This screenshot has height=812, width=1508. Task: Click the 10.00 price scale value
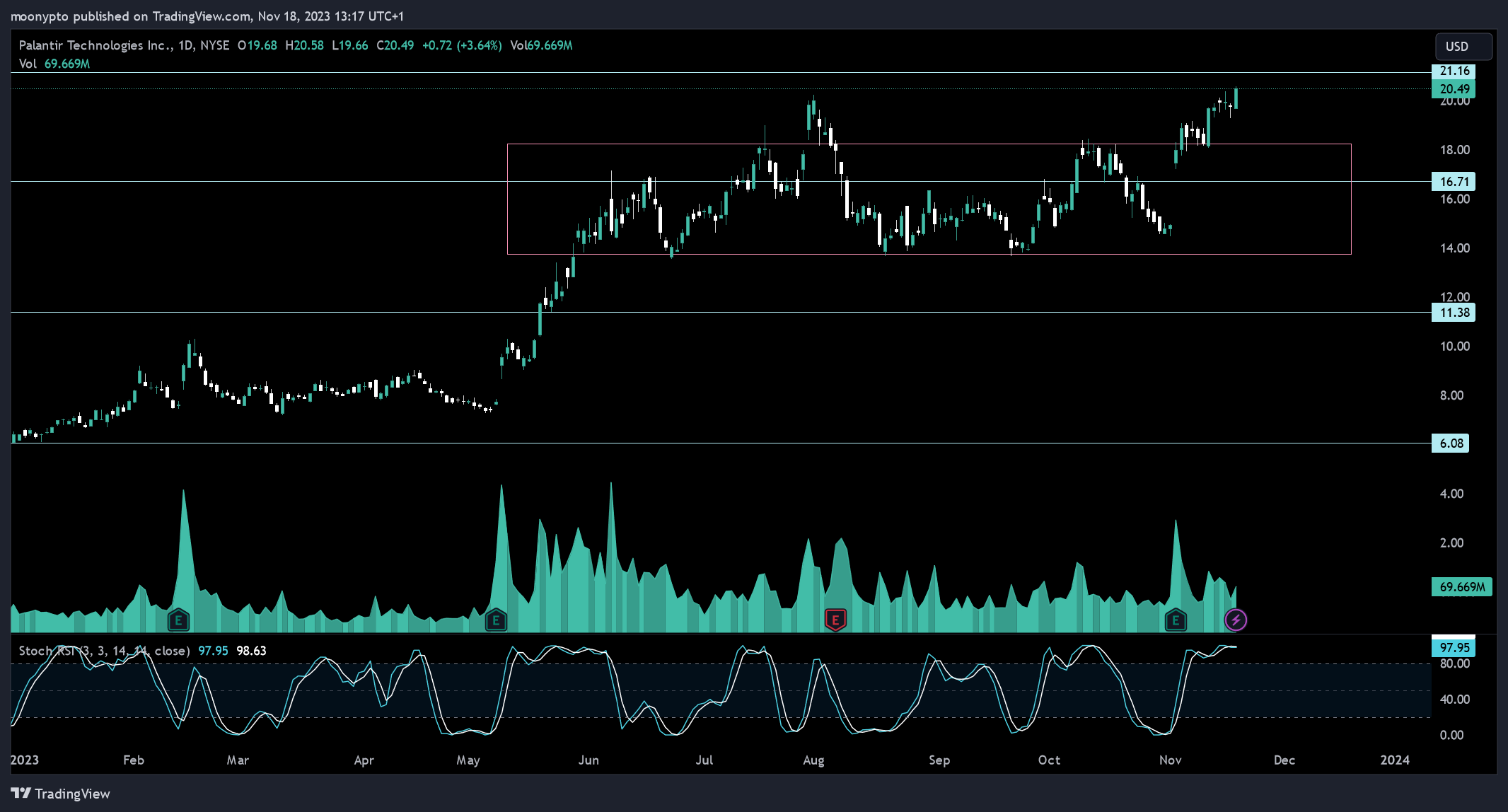pos(1455,347)
